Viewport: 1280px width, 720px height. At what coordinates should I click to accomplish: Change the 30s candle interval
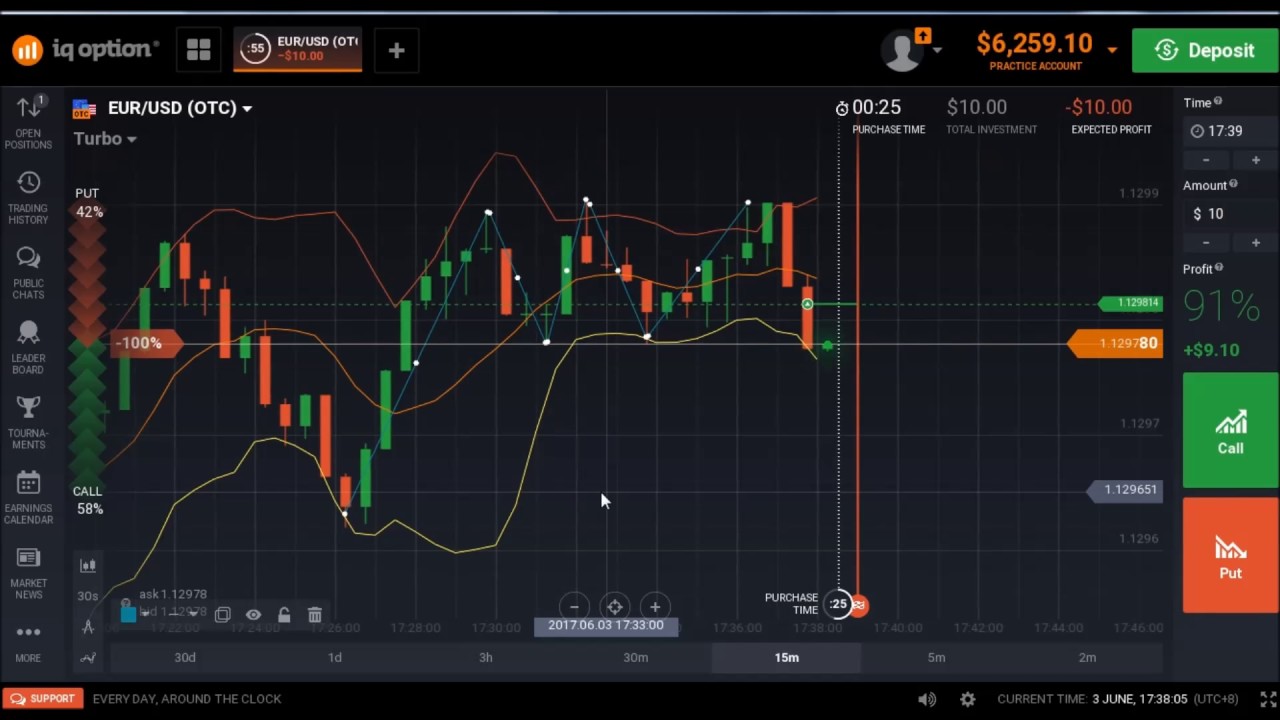click(88, 596)
